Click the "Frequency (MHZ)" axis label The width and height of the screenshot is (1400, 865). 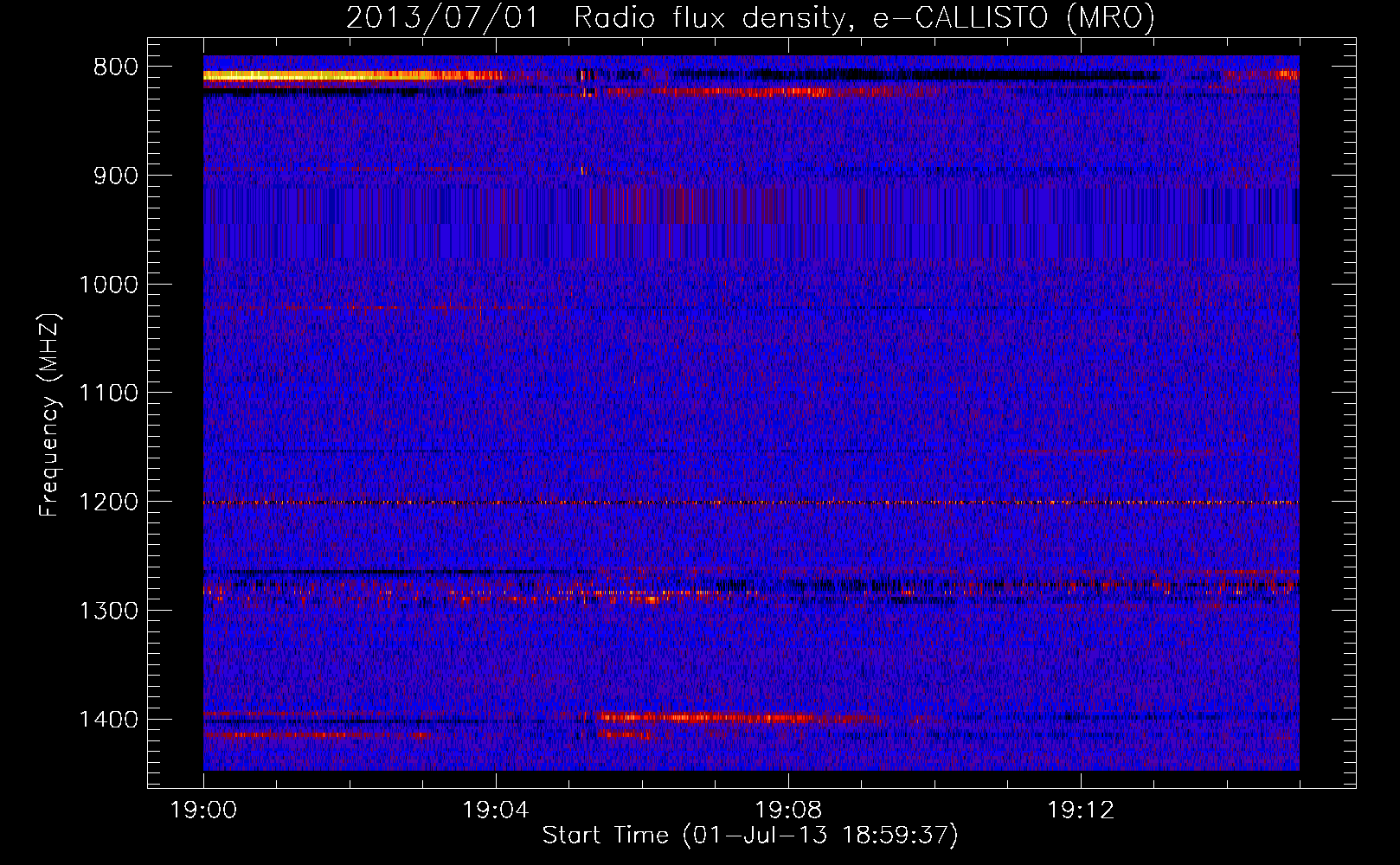49,416
